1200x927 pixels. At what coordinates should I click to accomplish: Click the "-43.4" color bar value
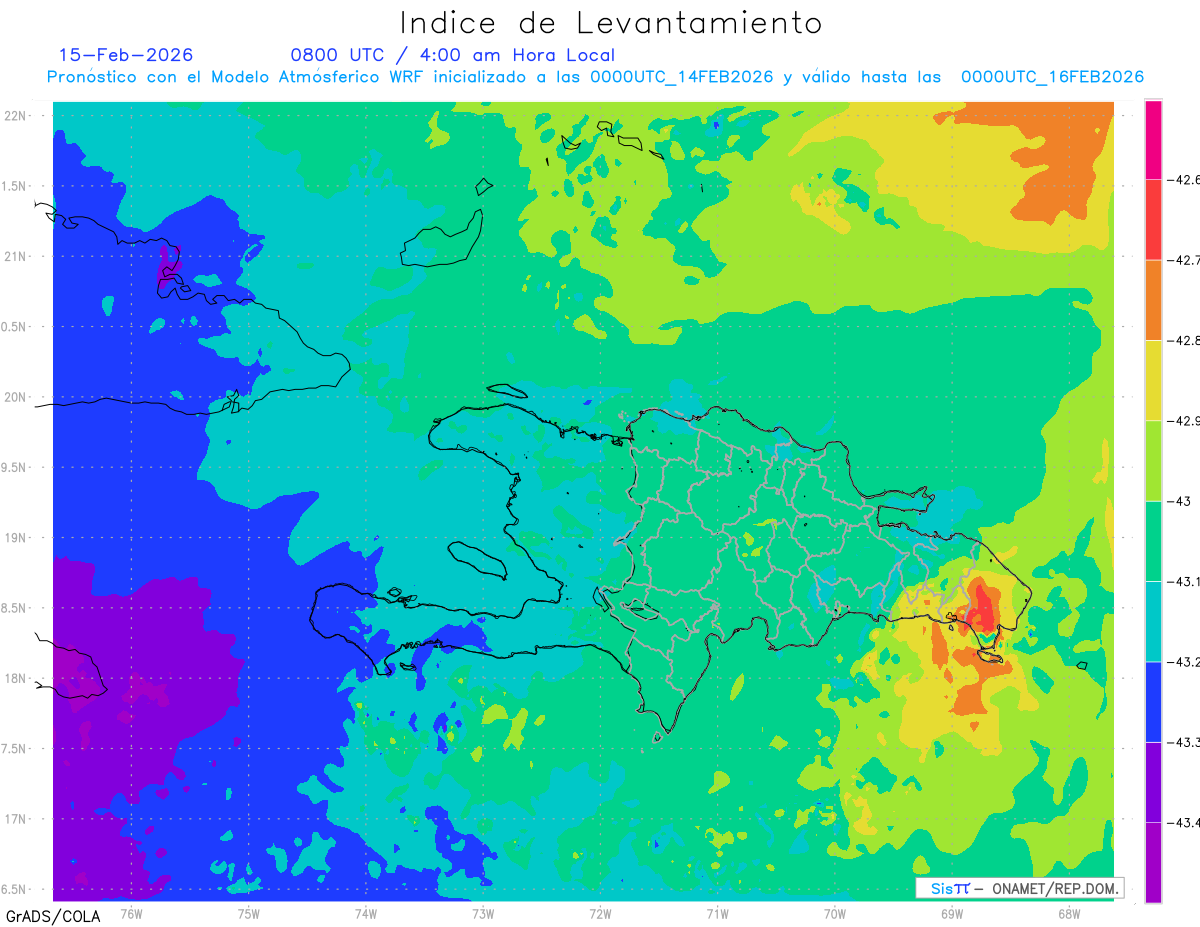(1184, 822)
